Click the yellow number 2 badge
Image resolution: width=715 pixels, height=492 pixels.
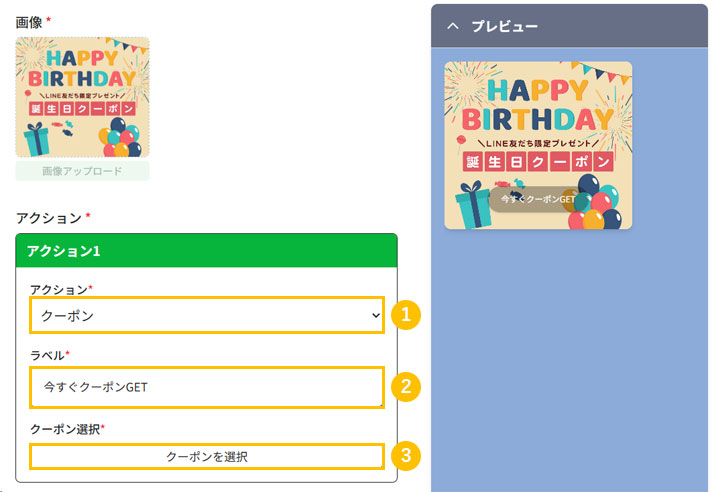coord(404,386)
